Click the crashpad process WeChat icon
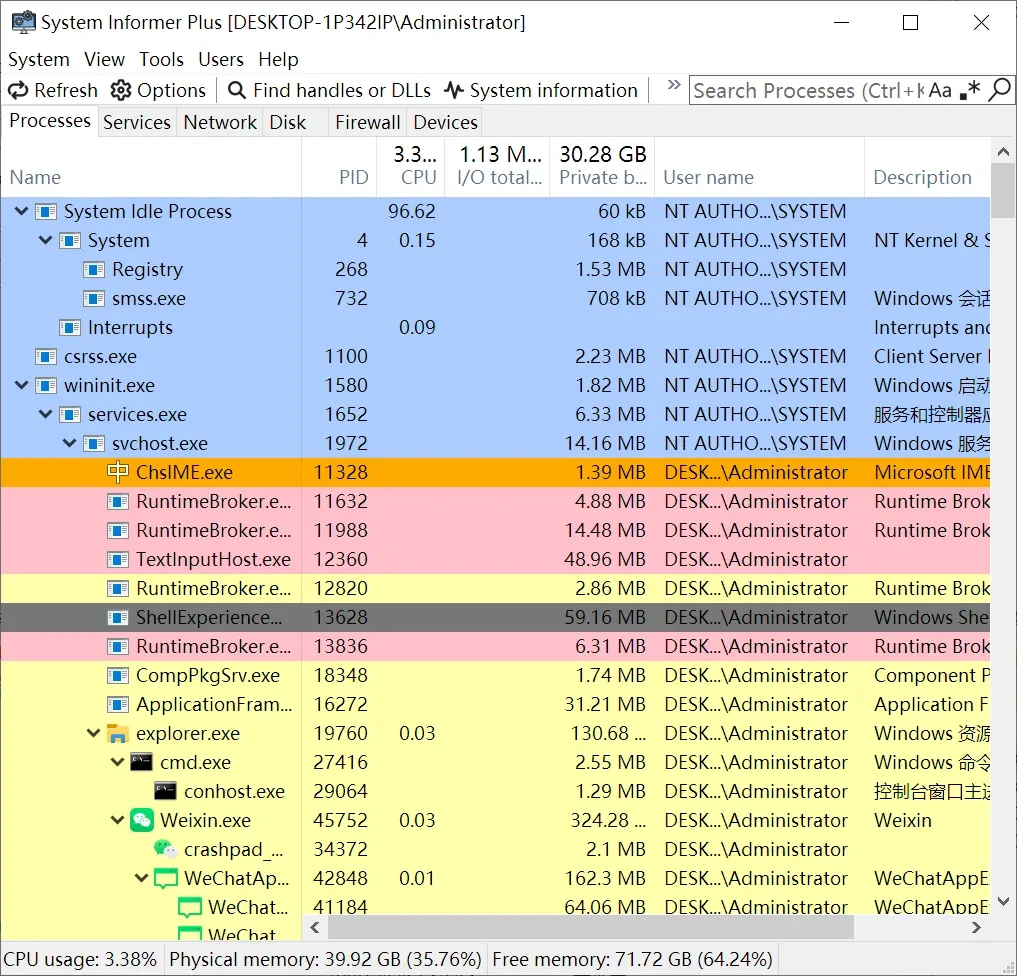This screenshot has width=1017, height=976. [x=165, y=848]
